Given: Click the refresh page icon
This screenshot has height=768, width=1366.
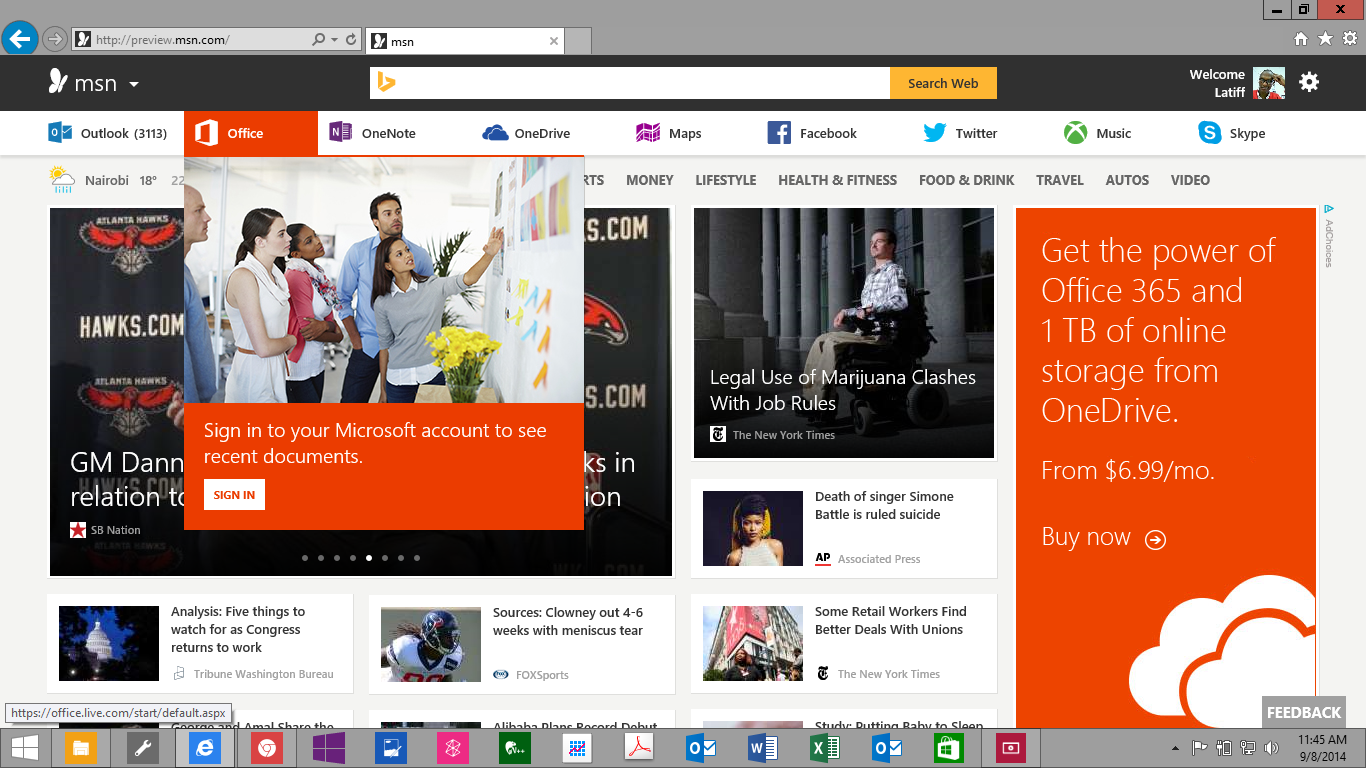Looking at the screenshot, I should coord(351,40).
